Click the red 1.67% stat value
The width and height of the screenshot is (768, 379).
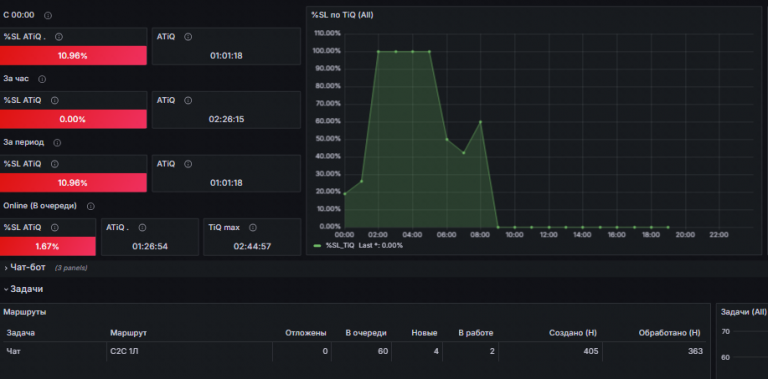point(48,246)
